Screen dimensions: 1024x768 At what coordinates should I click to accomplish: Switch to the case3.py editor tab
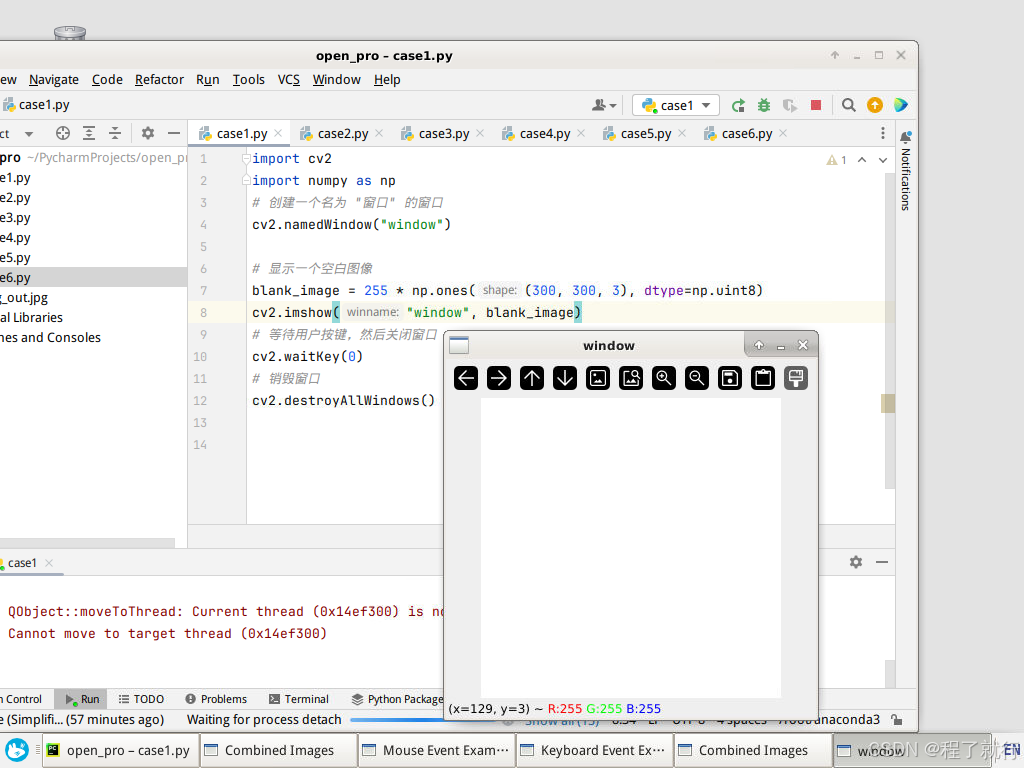[443, 133]
